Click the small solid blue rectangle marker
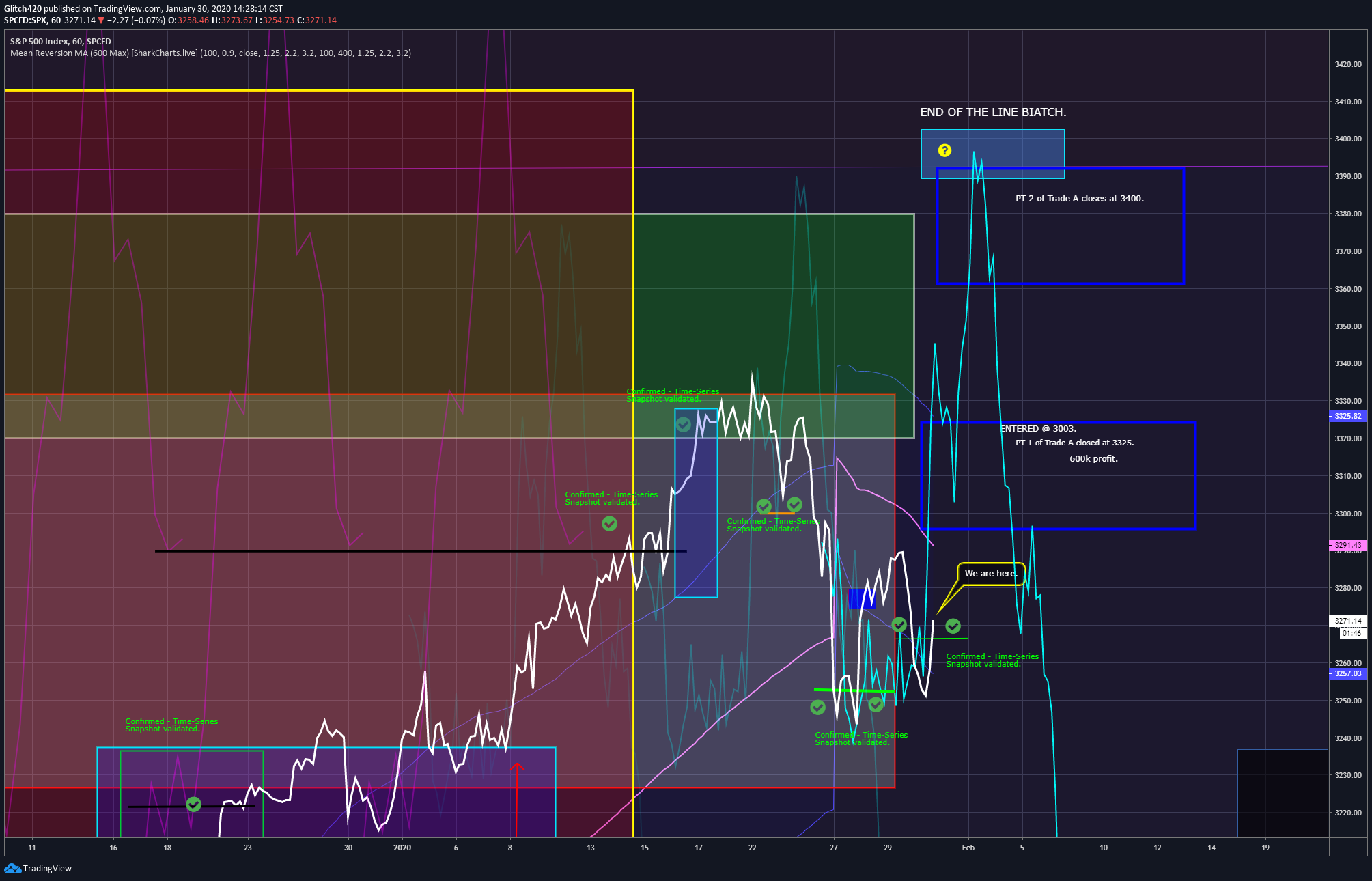 point(861,599)
